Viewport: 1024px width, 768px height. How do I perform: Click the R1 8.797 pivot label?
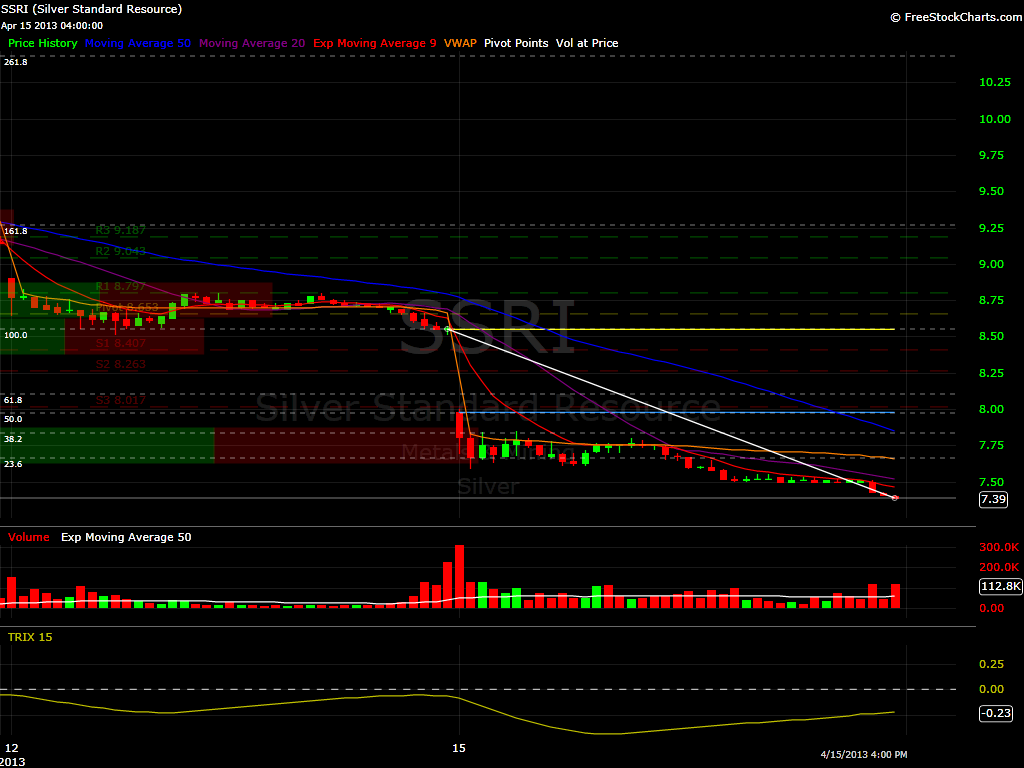[121, 287]
